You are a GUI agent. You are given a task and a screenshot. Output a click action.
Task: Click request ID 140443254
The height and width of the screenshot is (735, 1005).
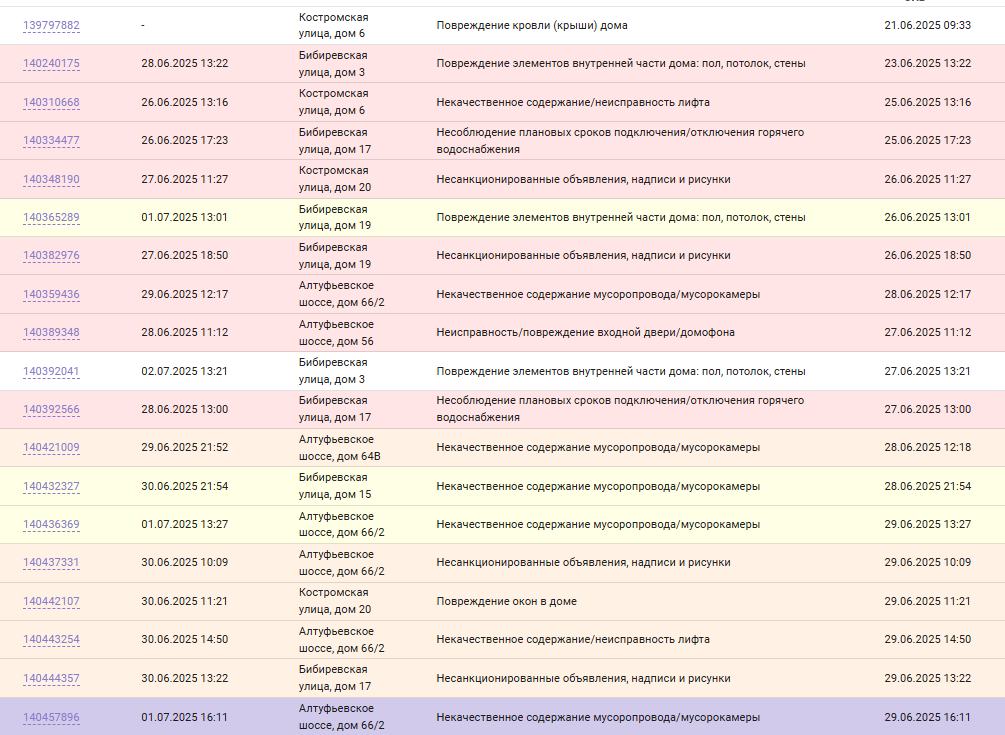pos(51,639)
